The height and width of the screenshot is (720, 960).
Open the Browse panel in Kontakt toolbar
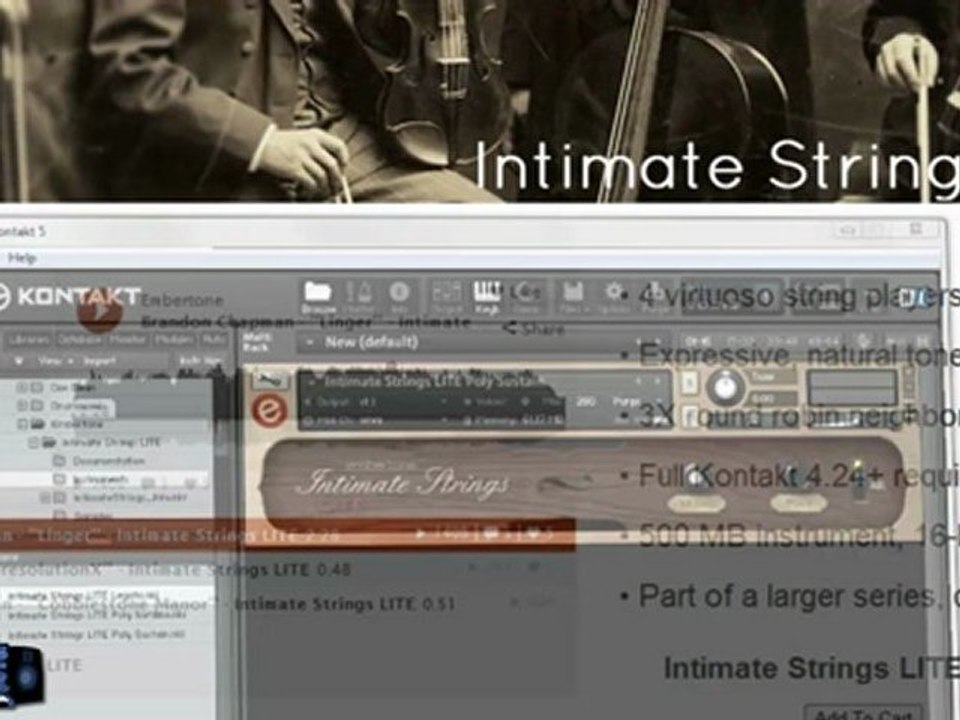tap(318, 298)
